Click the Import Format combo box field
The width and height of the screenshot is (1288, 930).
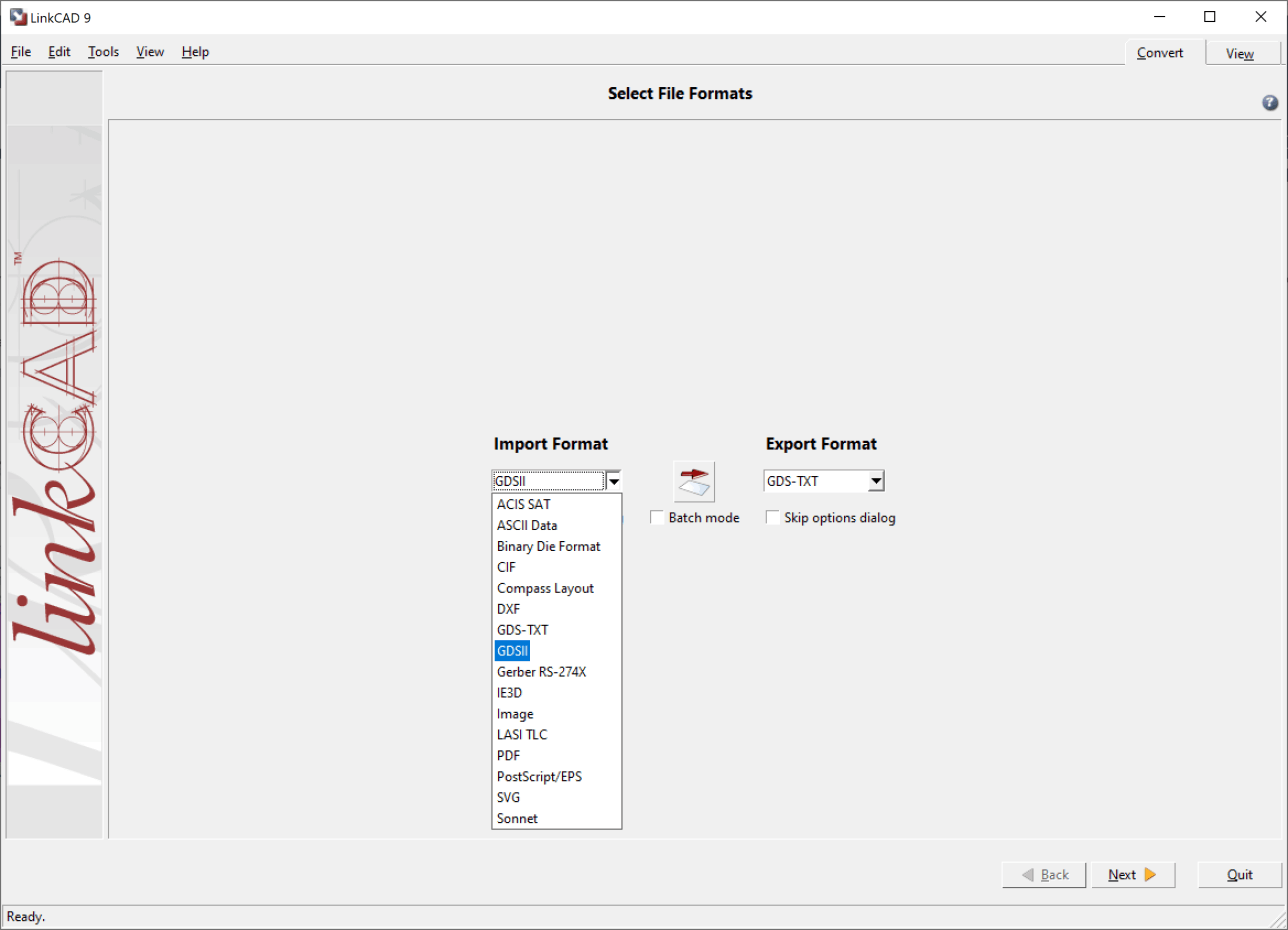tap(549, 481)
